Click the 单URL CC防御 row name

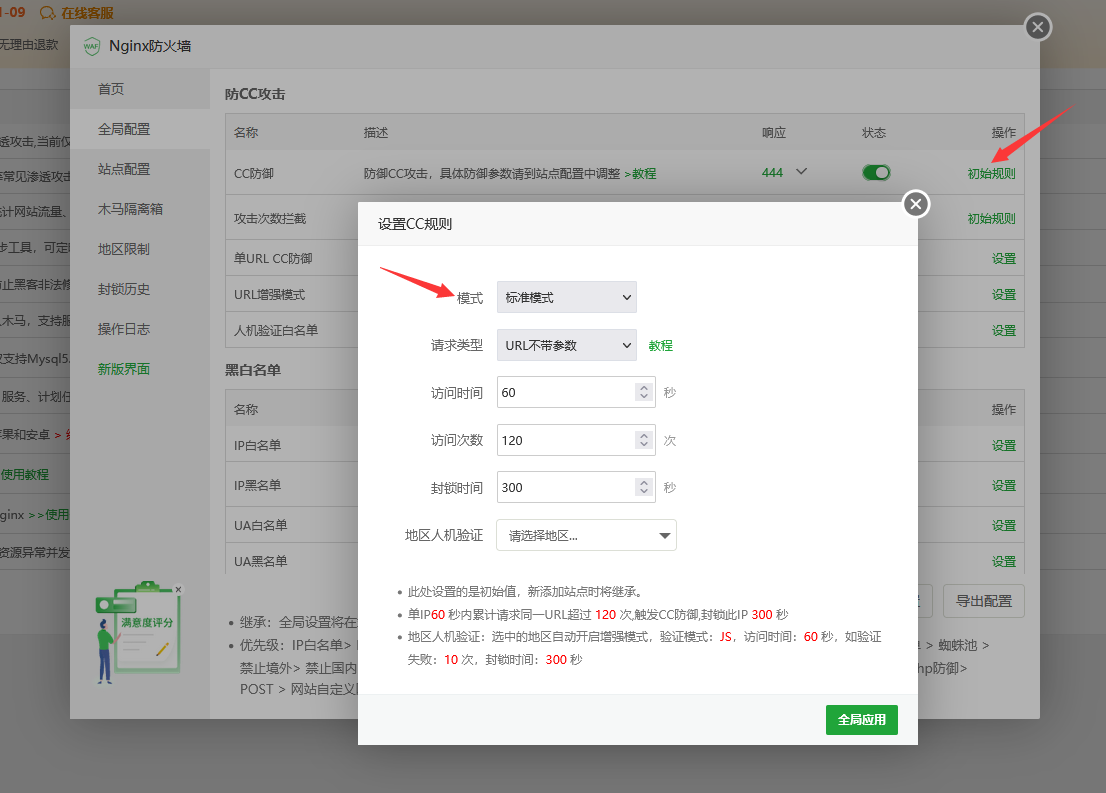pyautogui.click(x=273, y=259)
